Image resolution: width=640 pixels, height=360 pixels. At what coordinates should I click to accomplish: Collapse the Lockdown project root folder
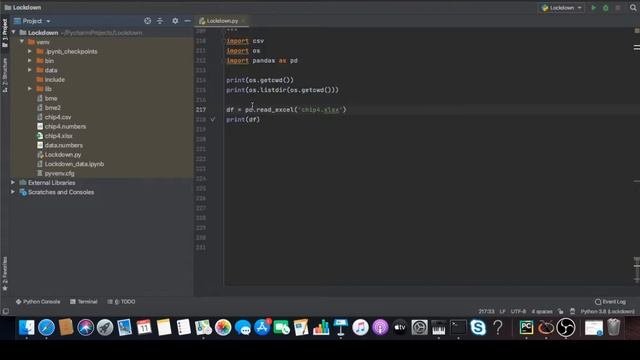[x=13, y=32]
